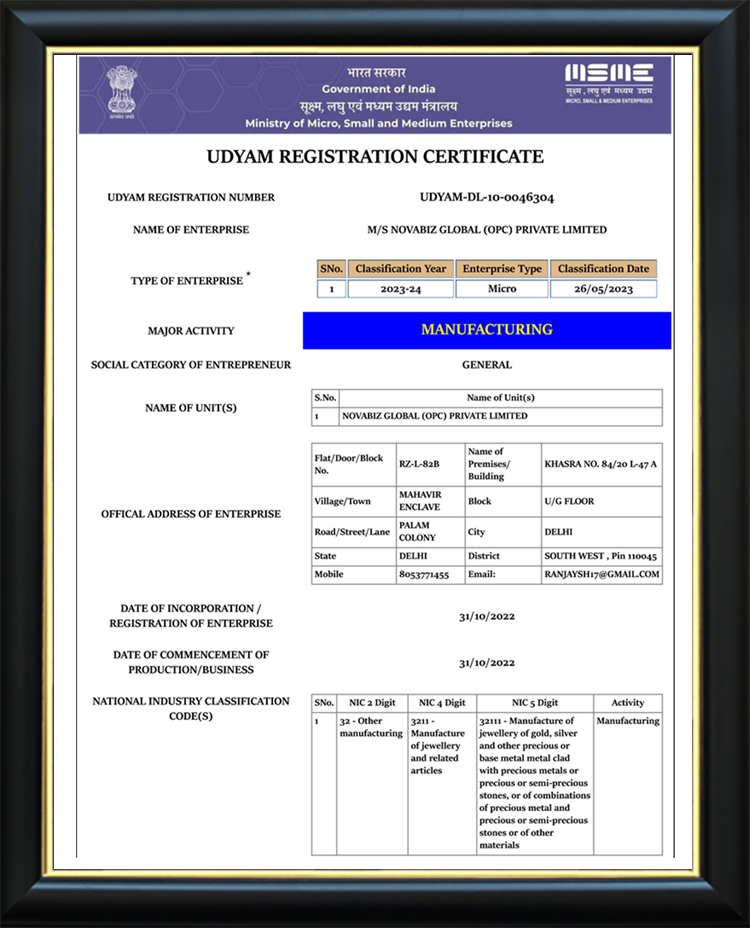Screen dimensions: 750x928
Task: Click commencement of business date 31/10/2022
Action: (487, 663)
